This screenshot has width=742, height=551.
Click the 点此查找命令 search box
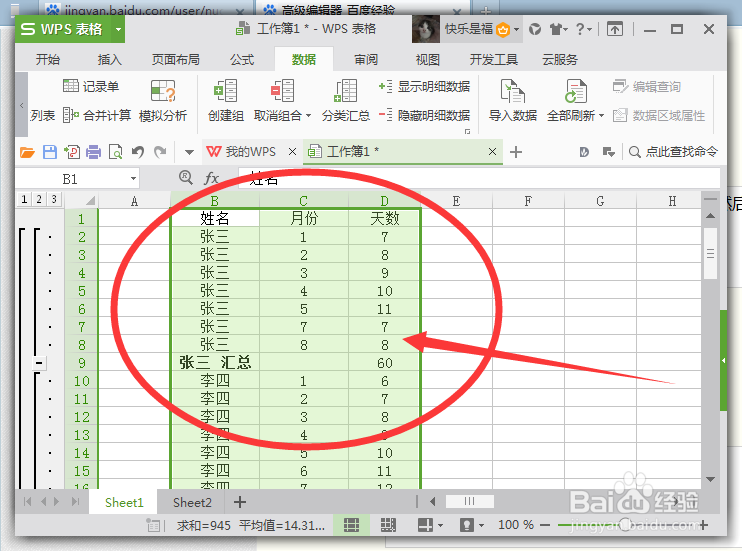pos(673,151)
